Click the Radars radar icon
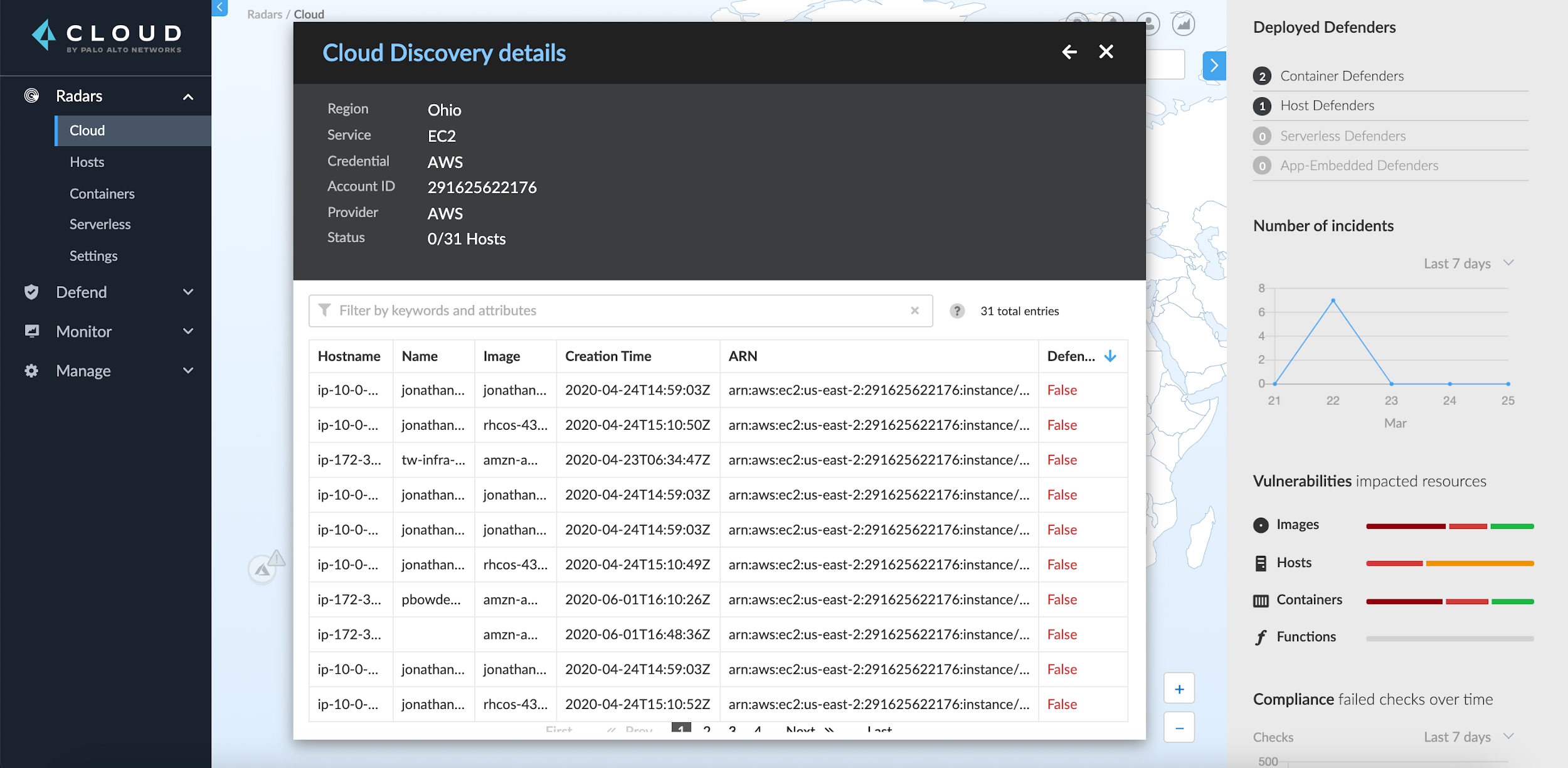The image size is (1568, 768). (31, 95)
